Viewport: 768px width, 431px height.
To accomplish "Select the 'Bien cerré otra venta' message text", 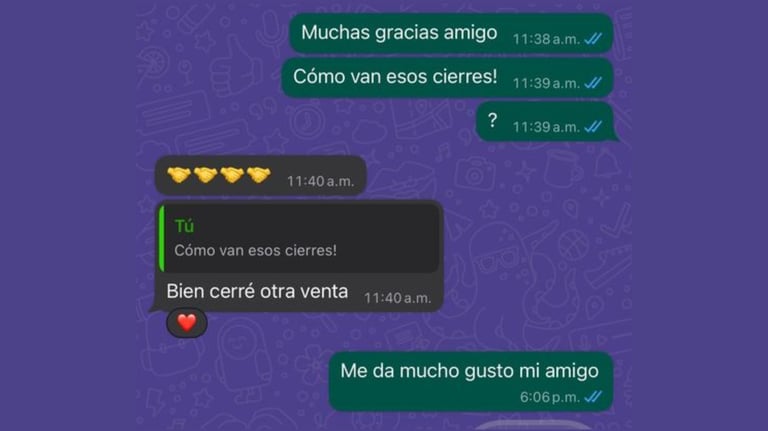I will point(257,291).
